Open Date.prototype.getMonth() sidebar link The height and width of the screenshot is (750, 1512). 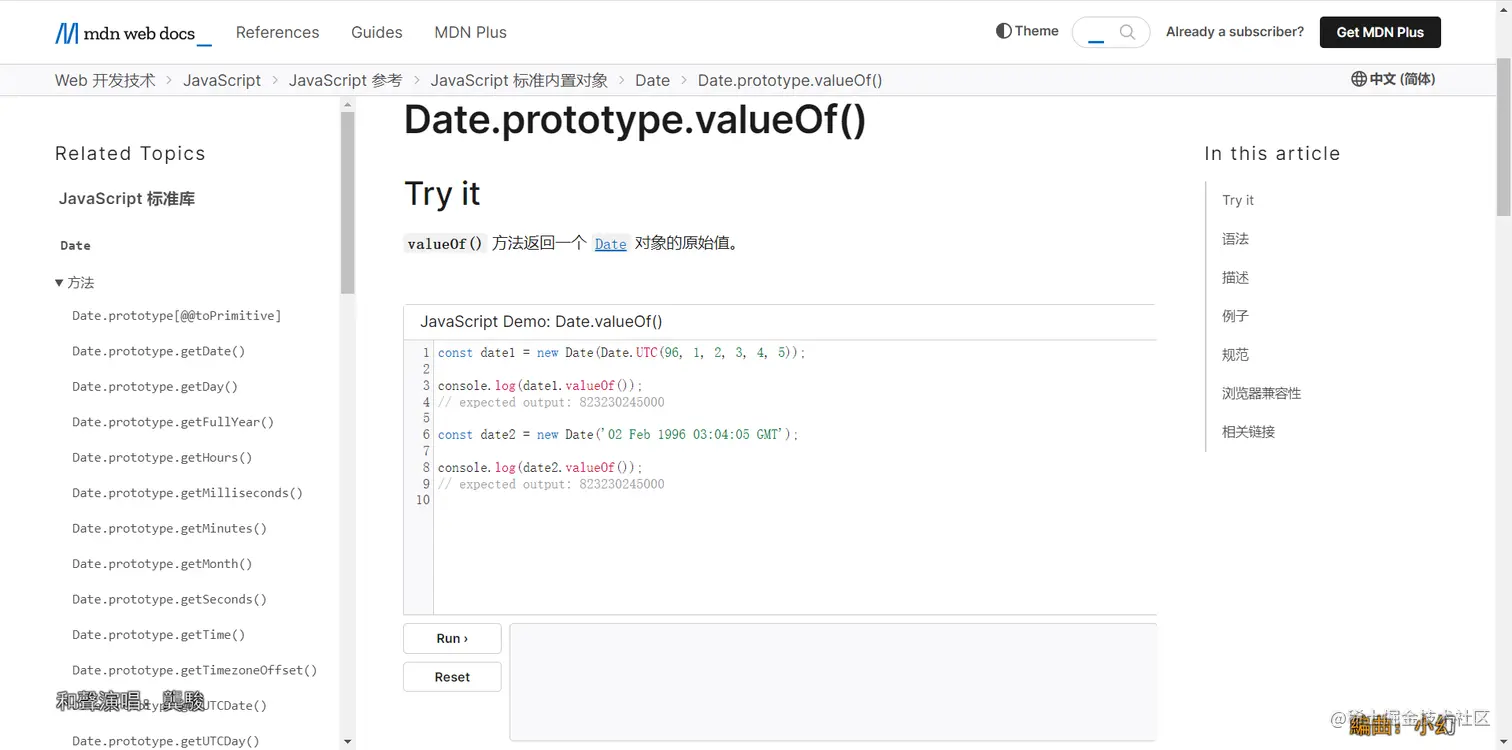point(162,564)
